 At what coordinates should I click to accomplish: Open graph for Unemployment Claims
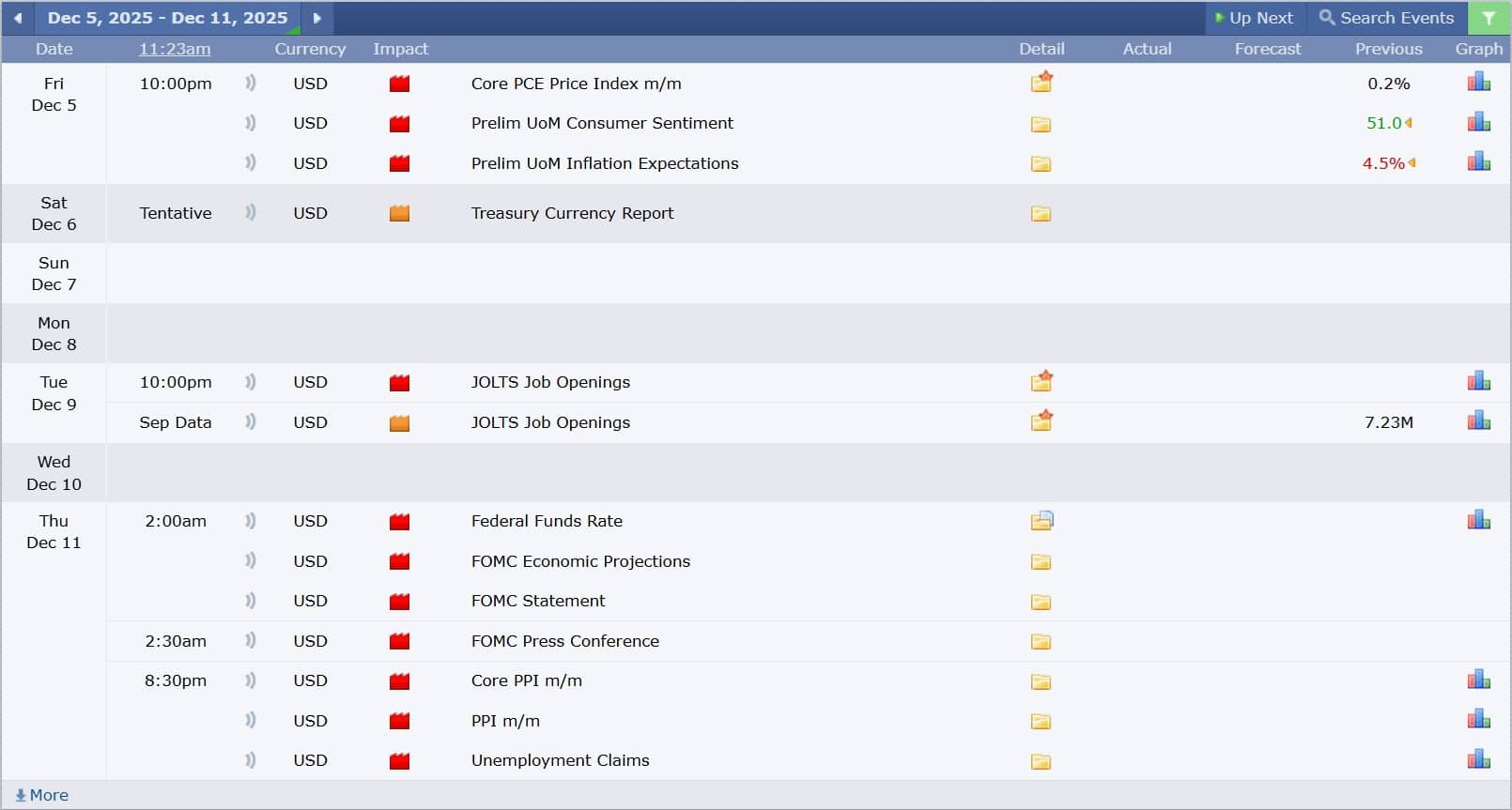(x=1478, y=759)
